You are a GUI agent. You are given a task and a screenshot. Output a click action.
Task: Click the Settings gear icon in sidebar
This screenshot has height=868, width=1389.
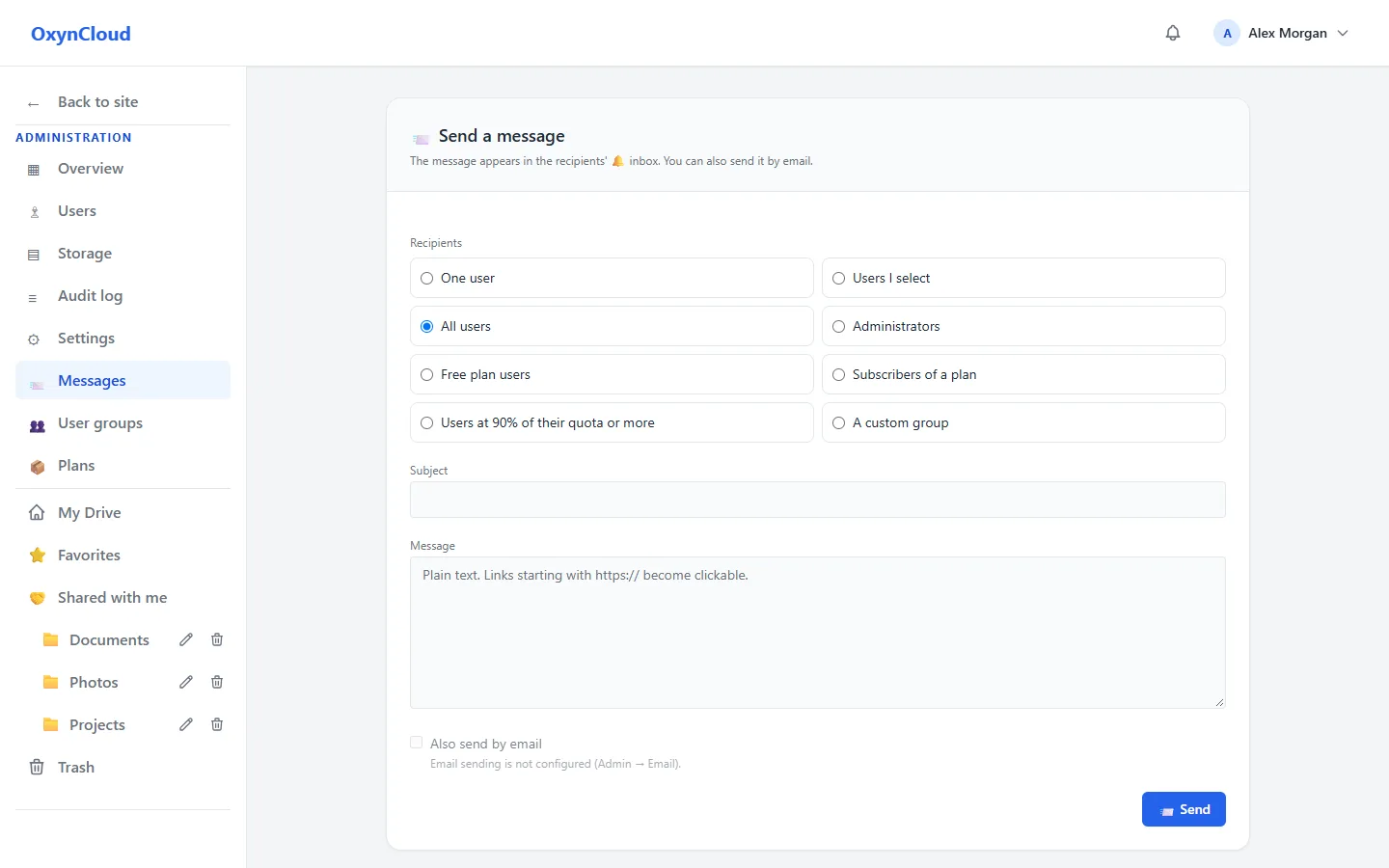pyautogui.click(x=34, y=339)
